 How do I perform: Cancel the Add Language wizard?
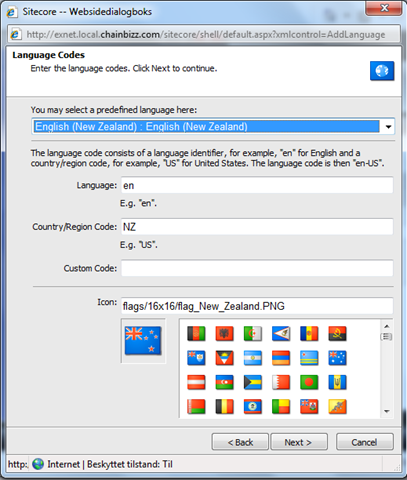(x=365, y=442)
